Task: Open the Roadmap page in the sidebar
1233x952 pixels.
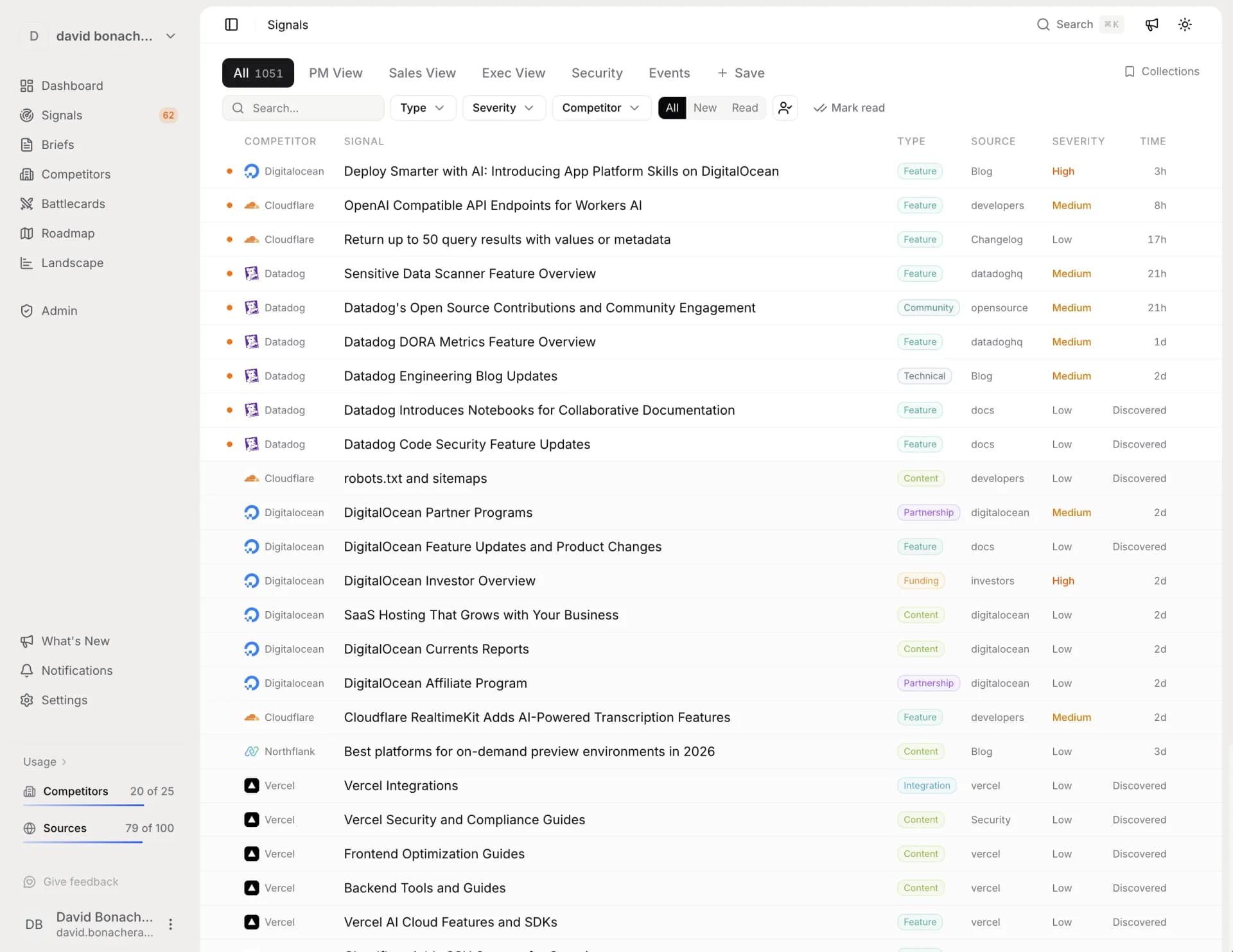Action: point(67,233)
